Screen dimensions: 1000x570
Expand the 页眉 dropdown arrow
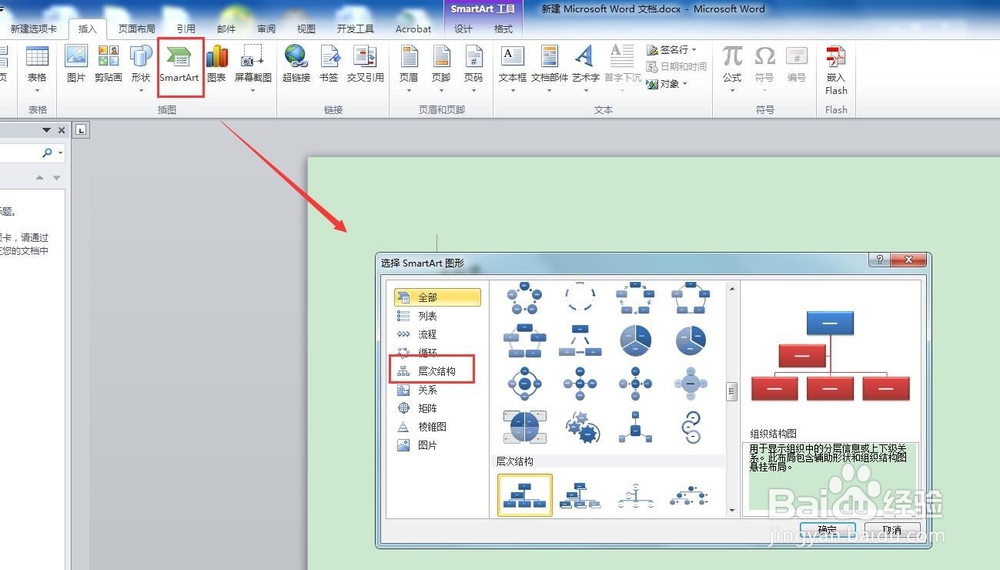click(x=409, y=91)
